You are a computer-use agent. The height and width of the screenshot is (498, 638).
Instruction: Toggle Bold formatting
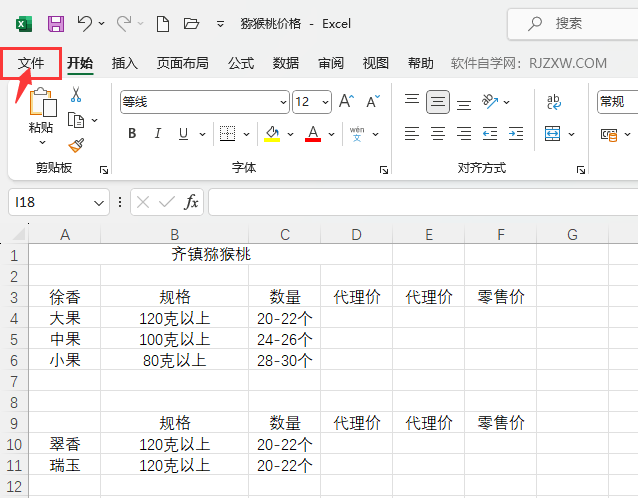(132, 133)
